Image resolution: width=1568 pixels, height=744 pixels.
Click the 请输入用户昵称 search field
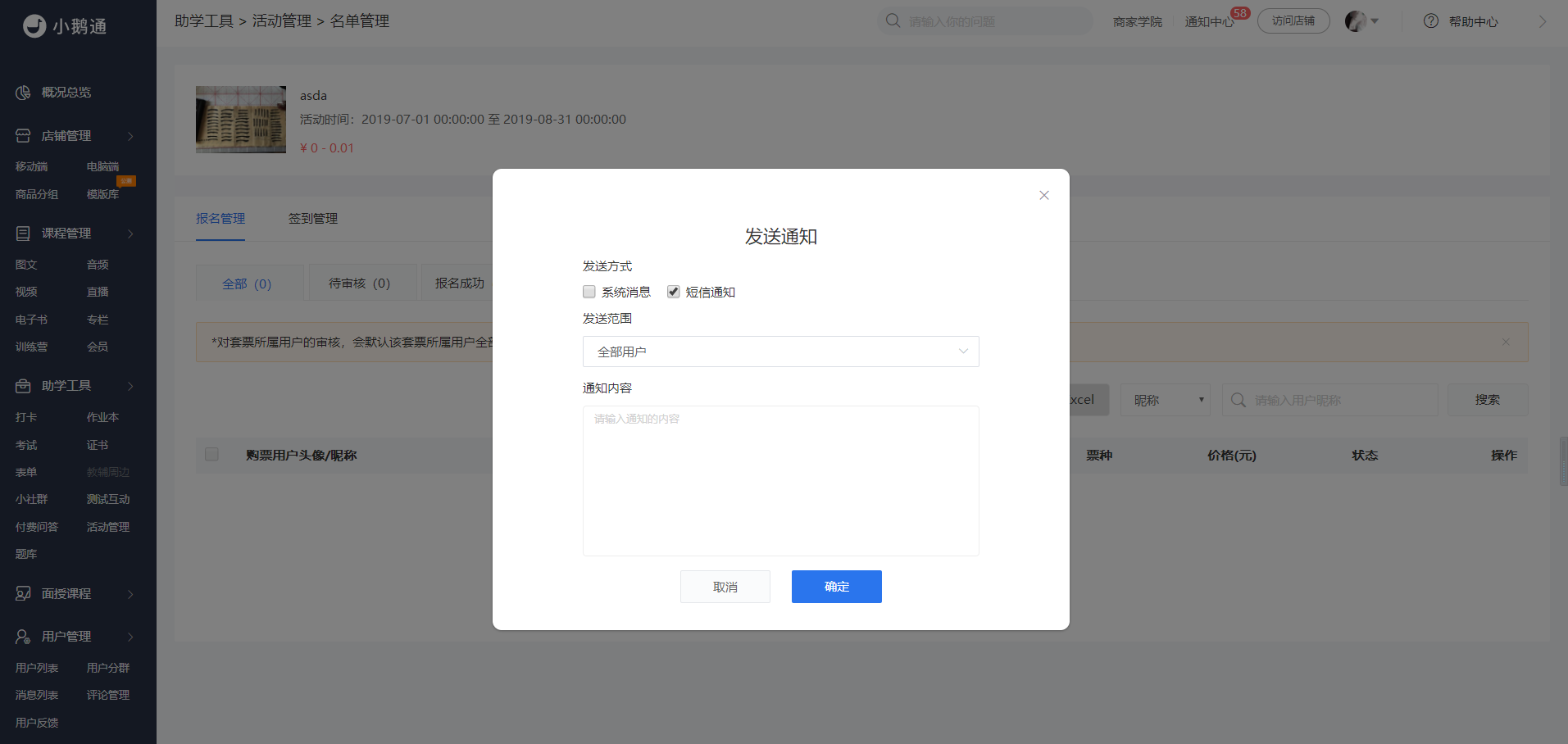pos(1329,400)
